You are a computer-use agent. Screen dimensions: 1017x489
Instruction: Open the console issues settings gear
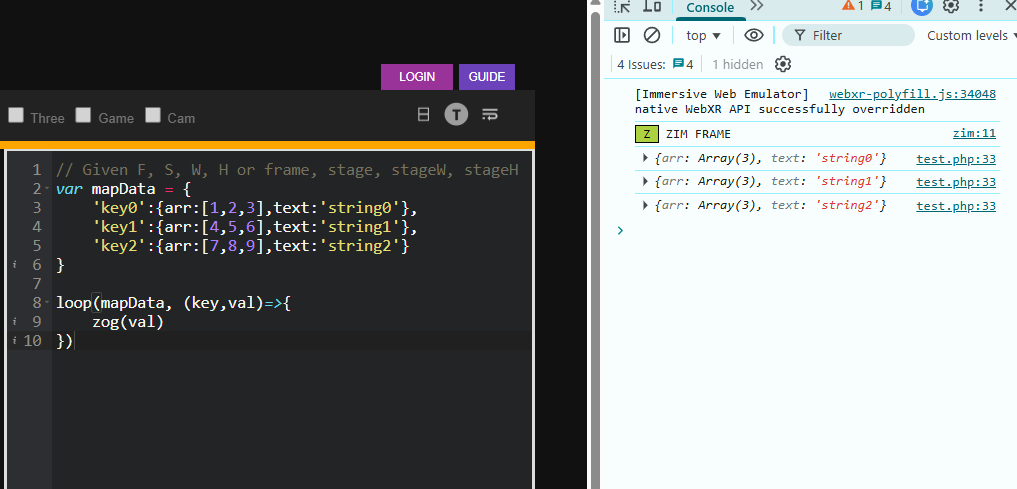pyautogui.click(x=783, y=64)
